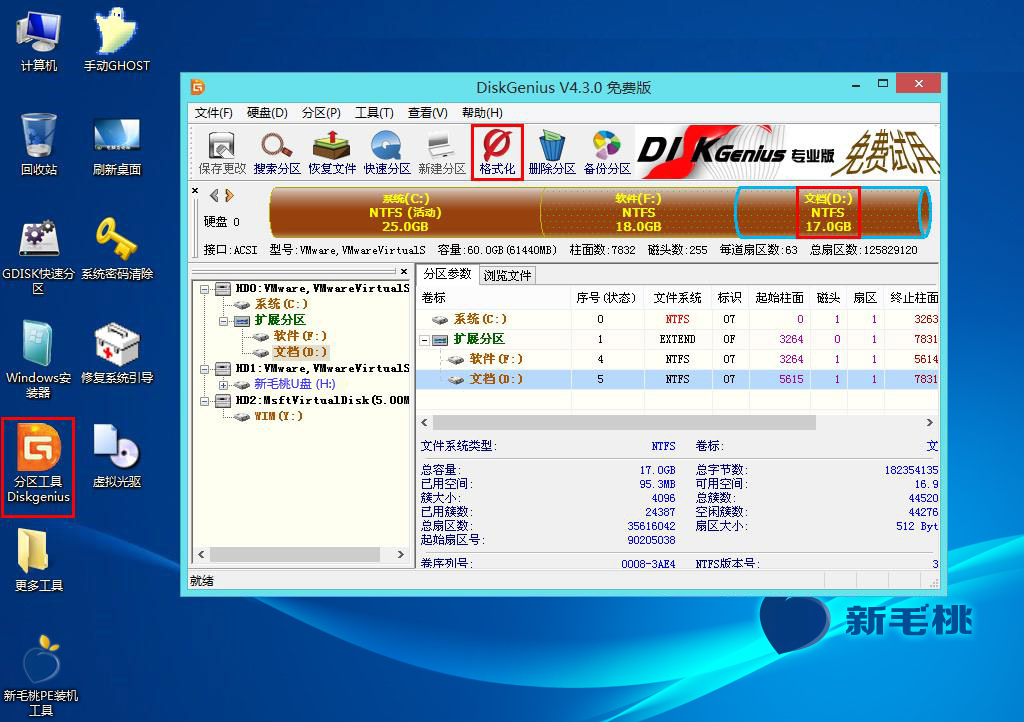
Task: Open the 备份分区 backup partition tool
Action: (x=607, y=153)
